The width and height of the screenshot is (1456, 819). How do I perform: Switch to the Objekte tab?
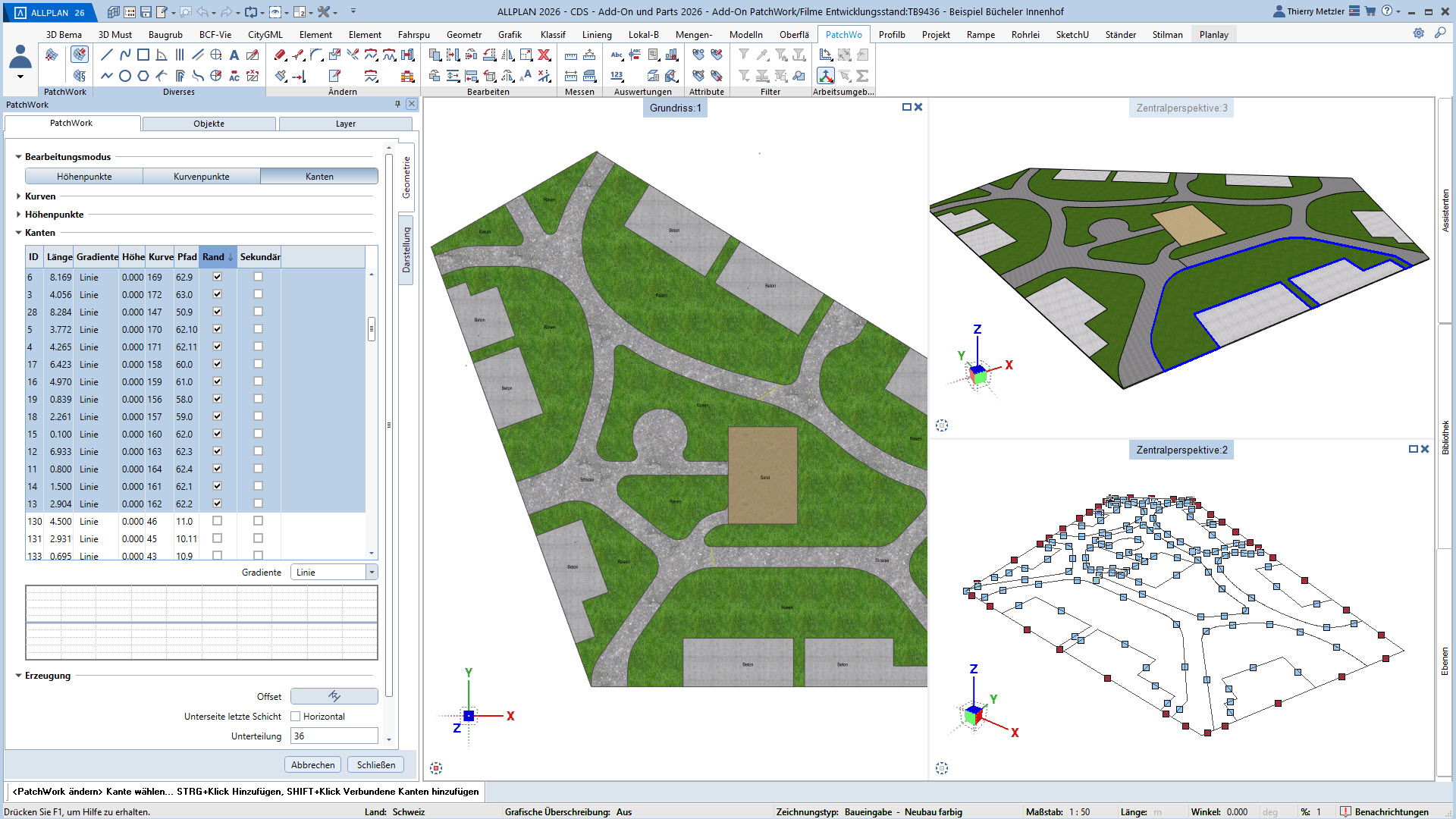209,124
